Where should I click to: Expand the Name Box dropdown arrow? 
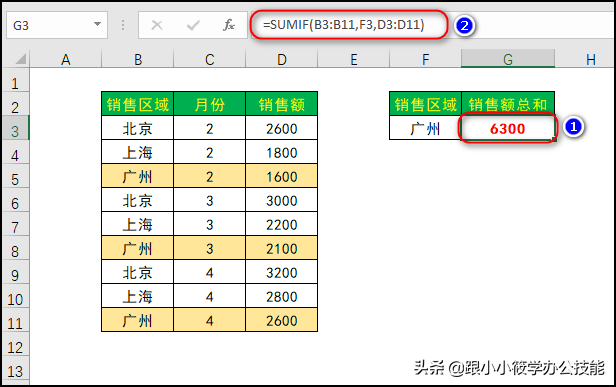click(x=97, y=24)
